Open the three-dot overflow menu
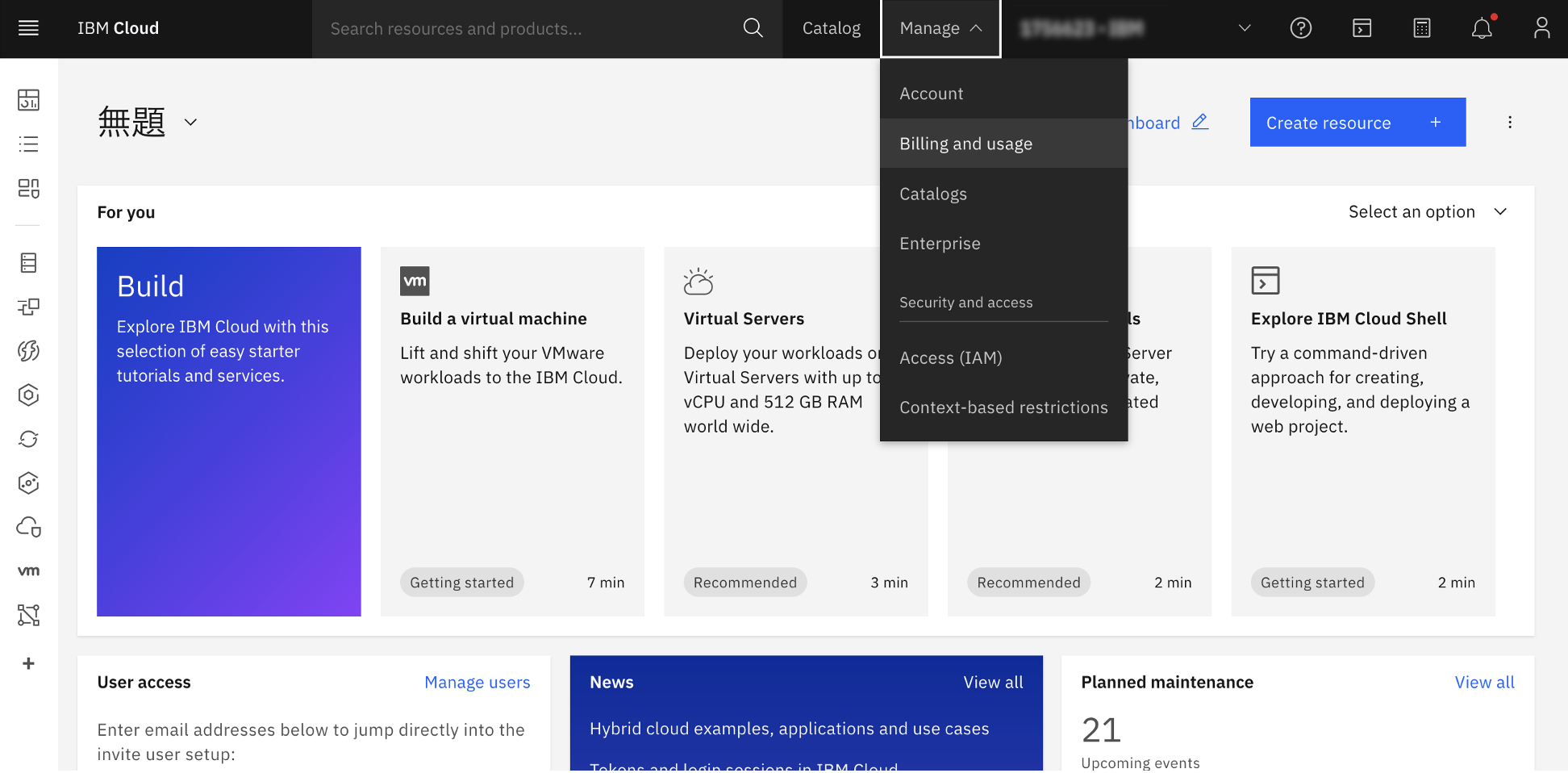The width and height of the screenshot is (1568, 773). pyautogui.click(x=1510, y=122)
